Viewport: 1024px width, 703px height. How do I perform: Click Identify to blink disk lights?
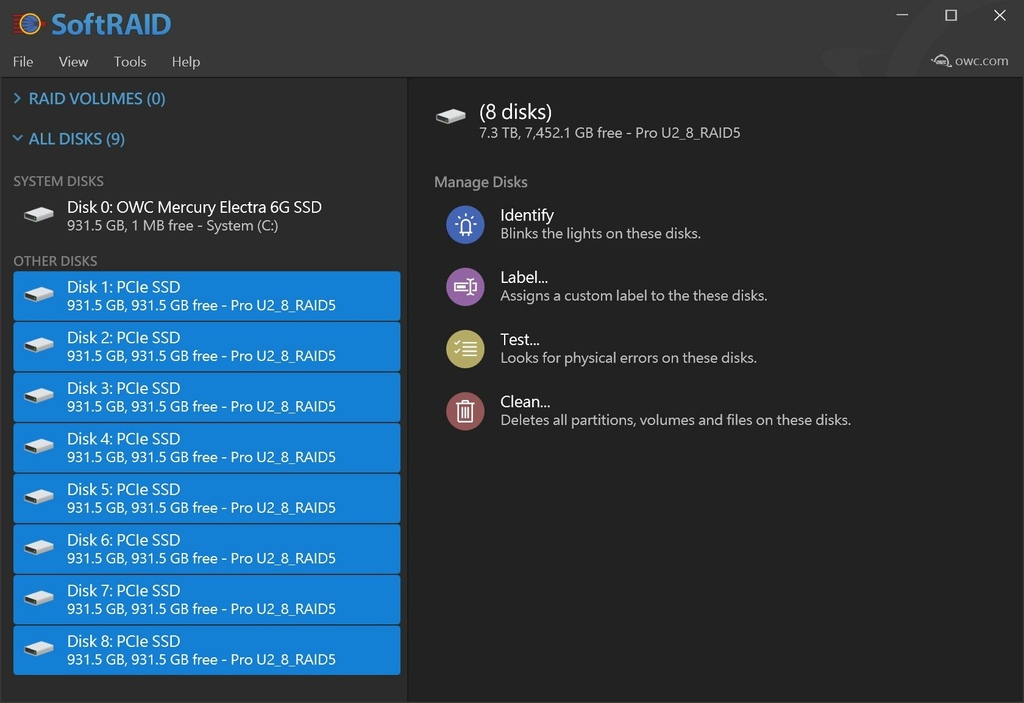(x=573, y=225)
